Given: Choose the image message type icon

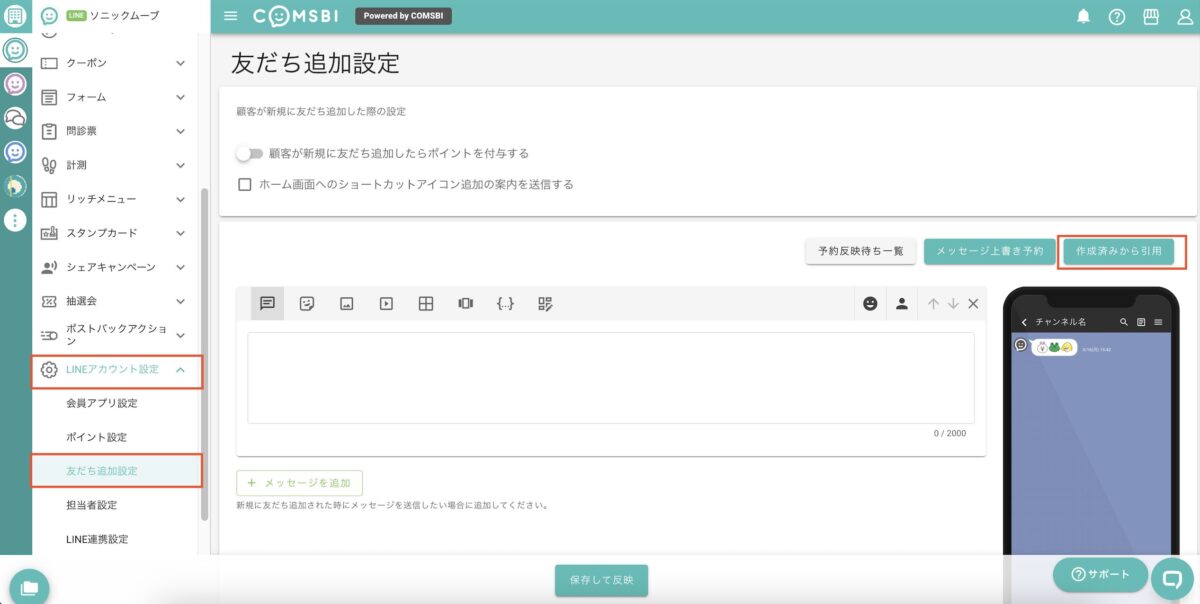Looking at the screenshot, I should click(346, 304).
